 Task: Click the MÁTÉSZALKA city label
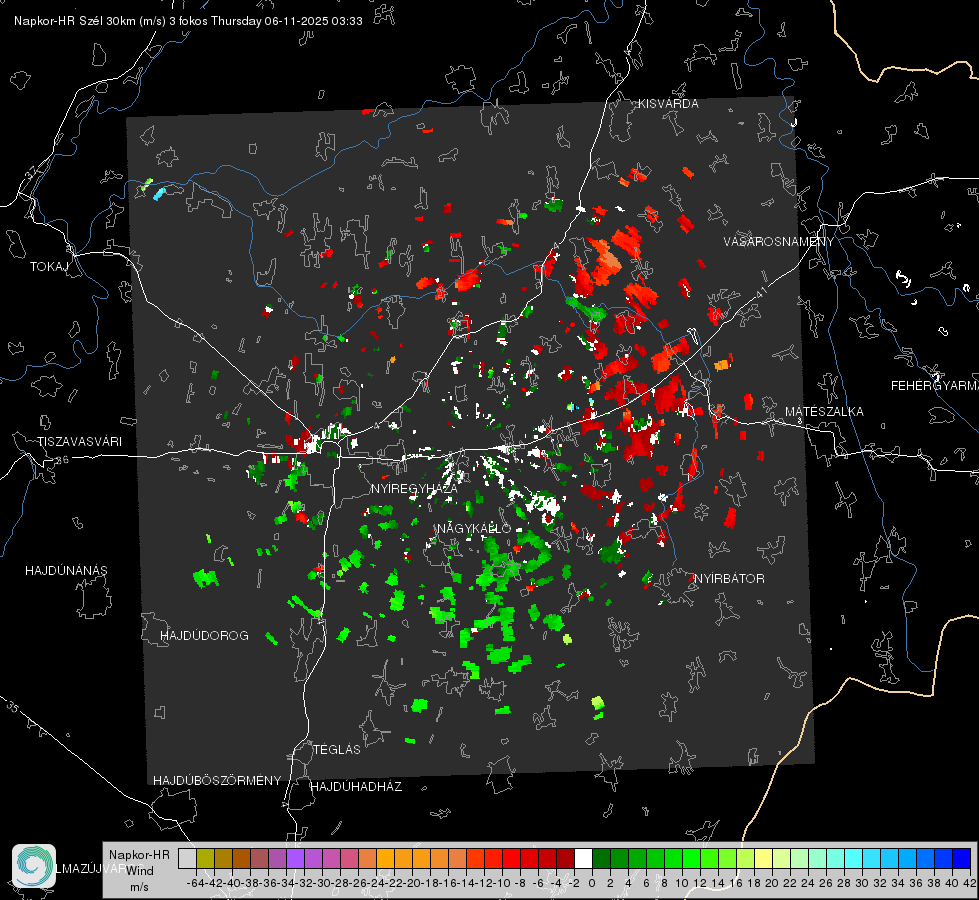coord(824,412)
